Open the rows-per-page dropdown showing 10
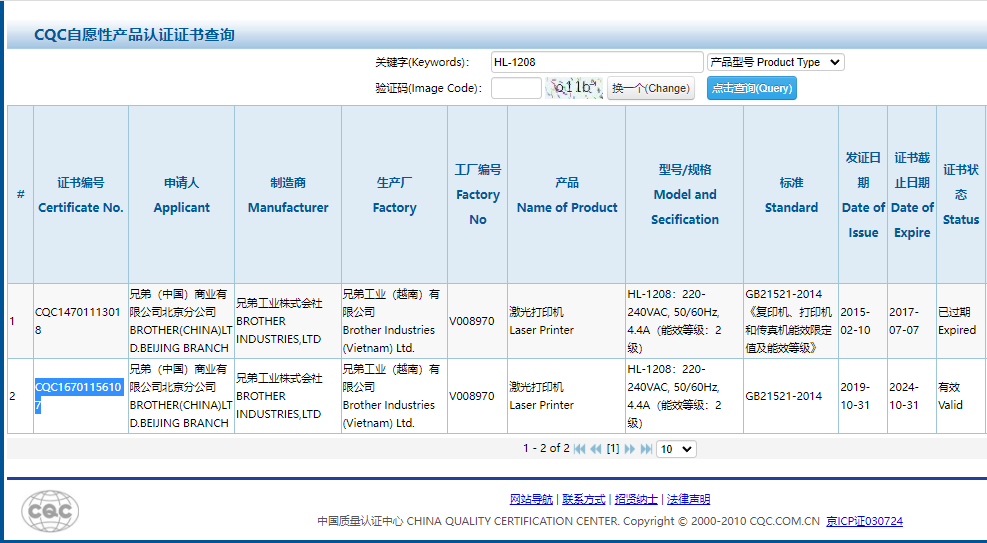This screenshot has height=543, width=987. point(676,449)
